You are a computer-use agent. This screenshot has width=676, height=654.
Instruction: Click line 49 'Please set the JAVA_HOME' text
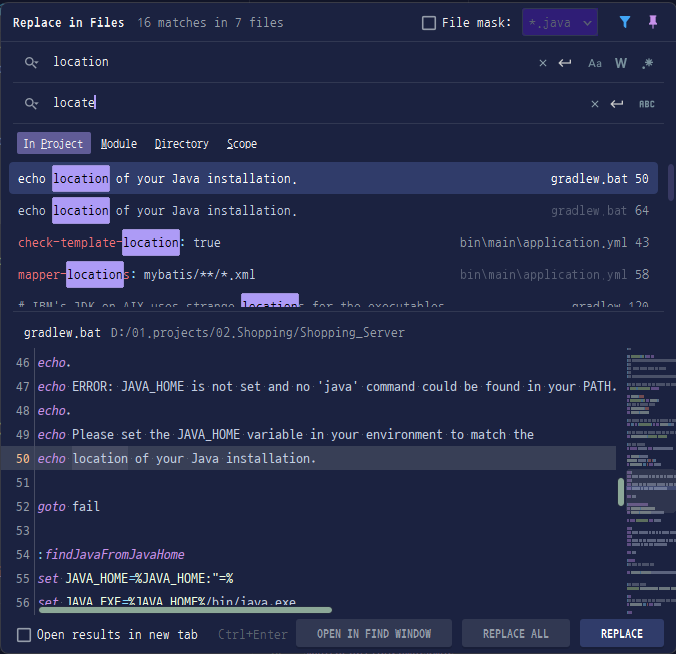(x=156, y=434)
